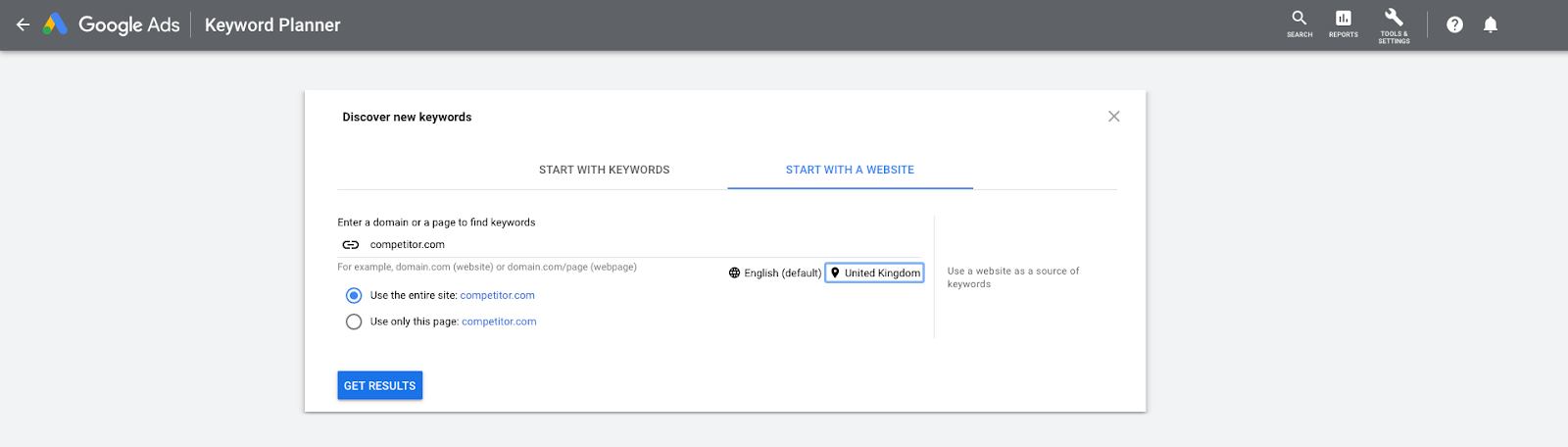
Task: Select Start with a Website tab
Action: (850, 170)
